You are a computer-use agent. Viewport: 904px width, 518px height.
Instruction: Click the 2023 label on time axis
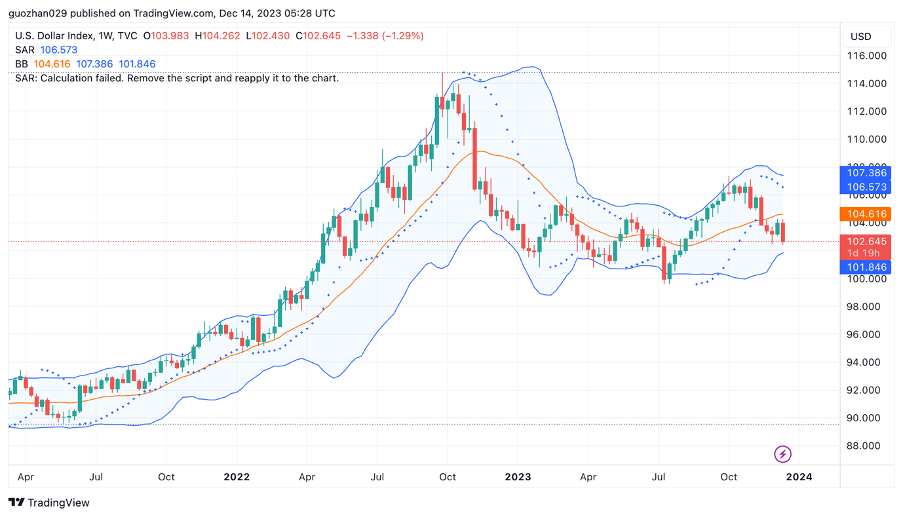(x=517, y=478)
